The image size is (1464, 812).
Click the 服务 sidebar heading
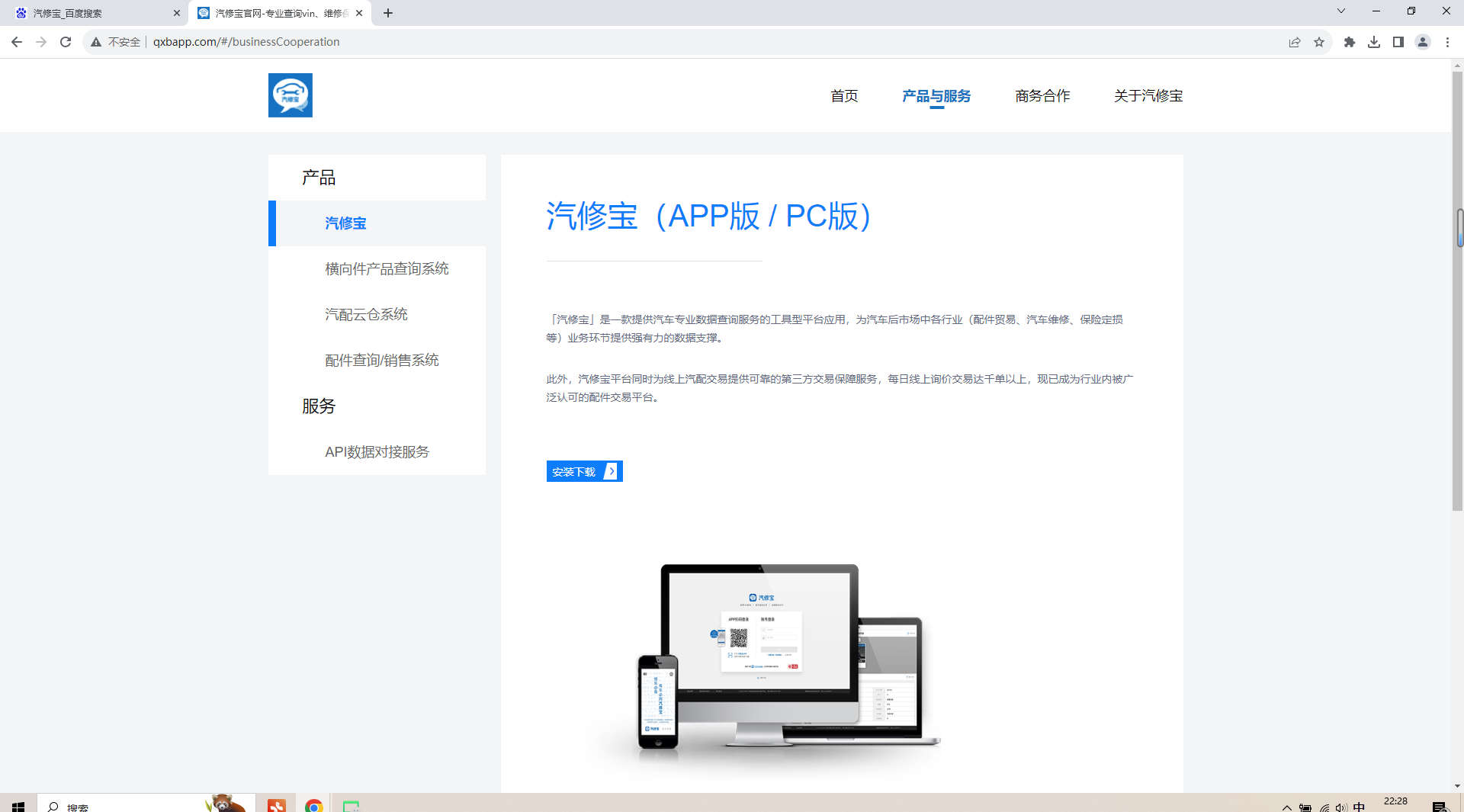point(319,406)
